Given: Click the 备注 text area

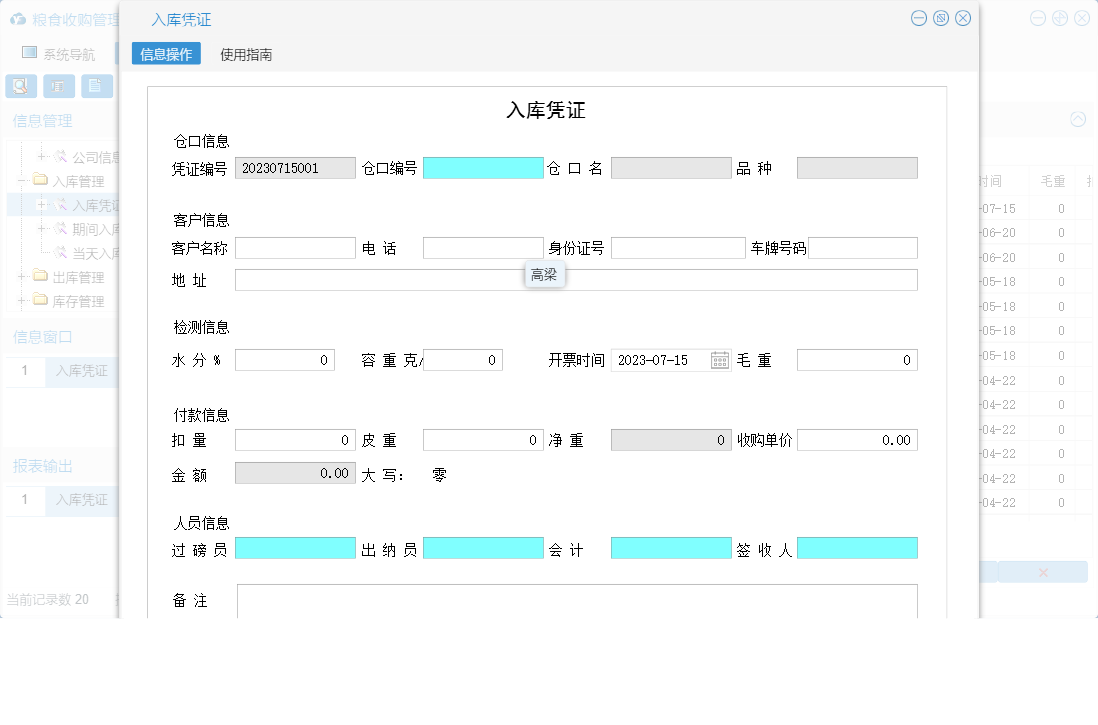Looking at the screenshot, I should pos(575,601).
